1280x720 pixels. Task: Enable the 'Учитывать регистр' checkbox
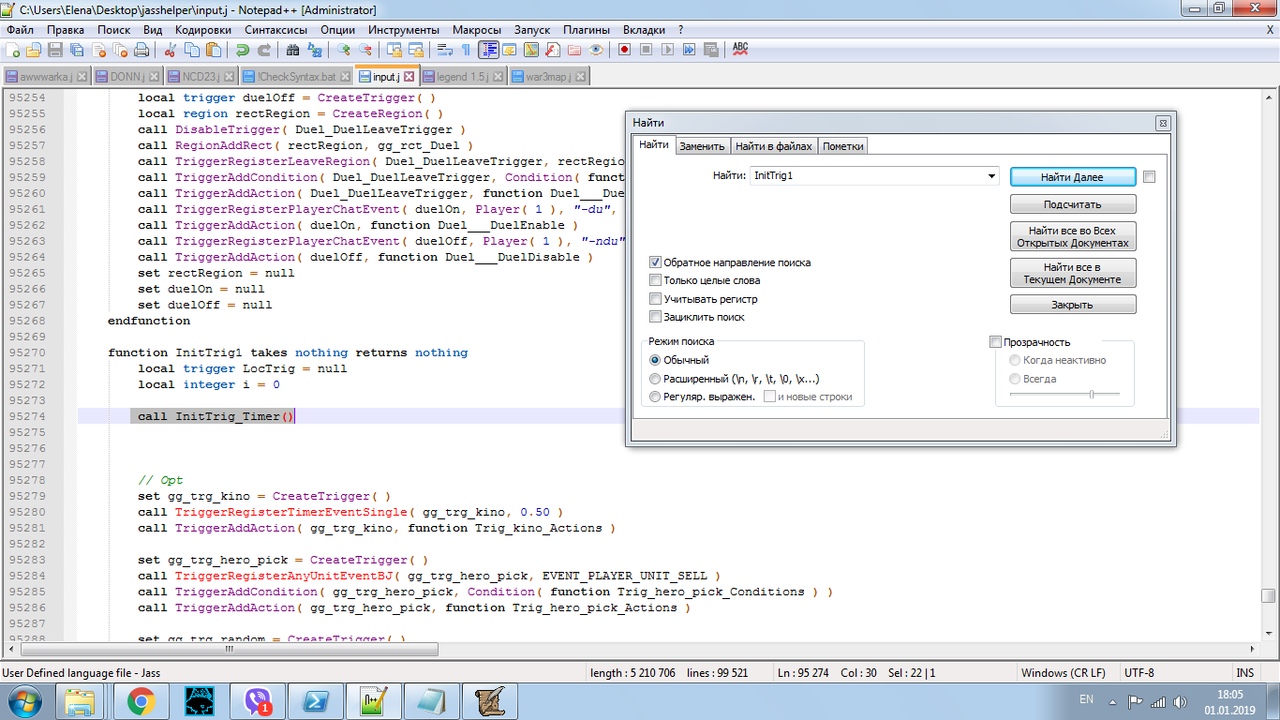coord(656,299)
